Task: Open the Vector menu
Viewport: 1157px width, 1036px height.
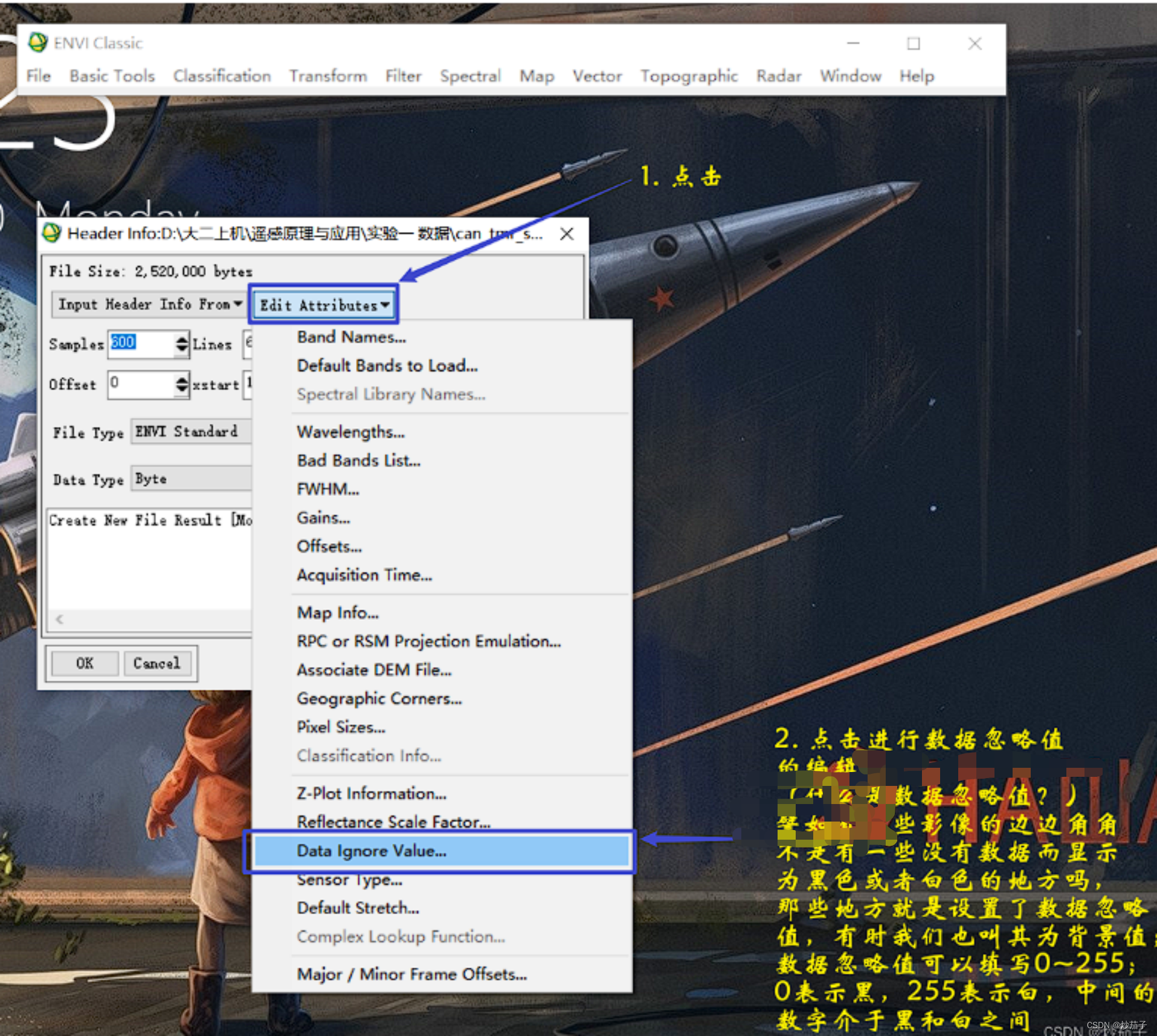Action: point(597,76)
